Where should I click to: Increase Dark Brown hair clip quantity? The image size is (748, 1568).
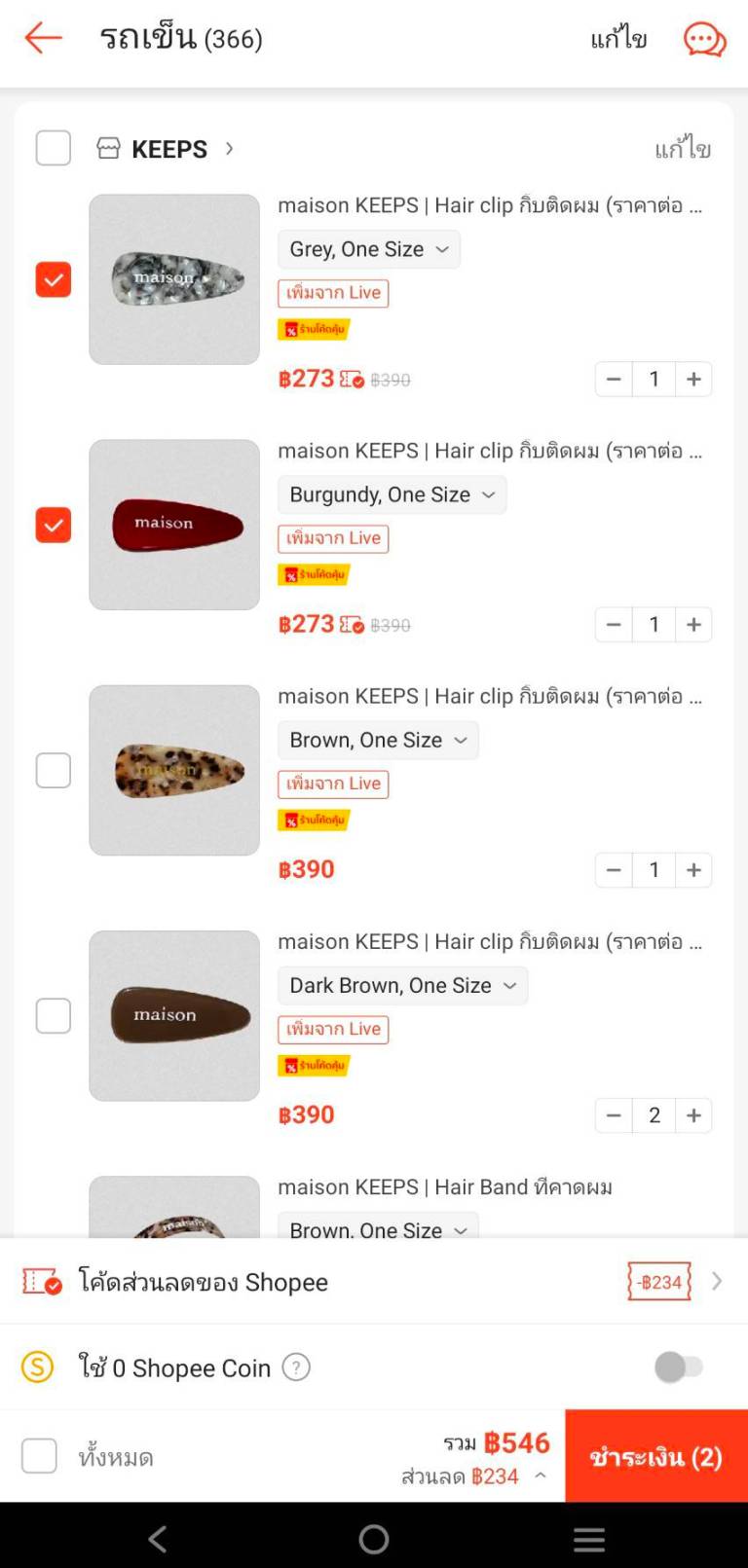(x=693, y=1115)
